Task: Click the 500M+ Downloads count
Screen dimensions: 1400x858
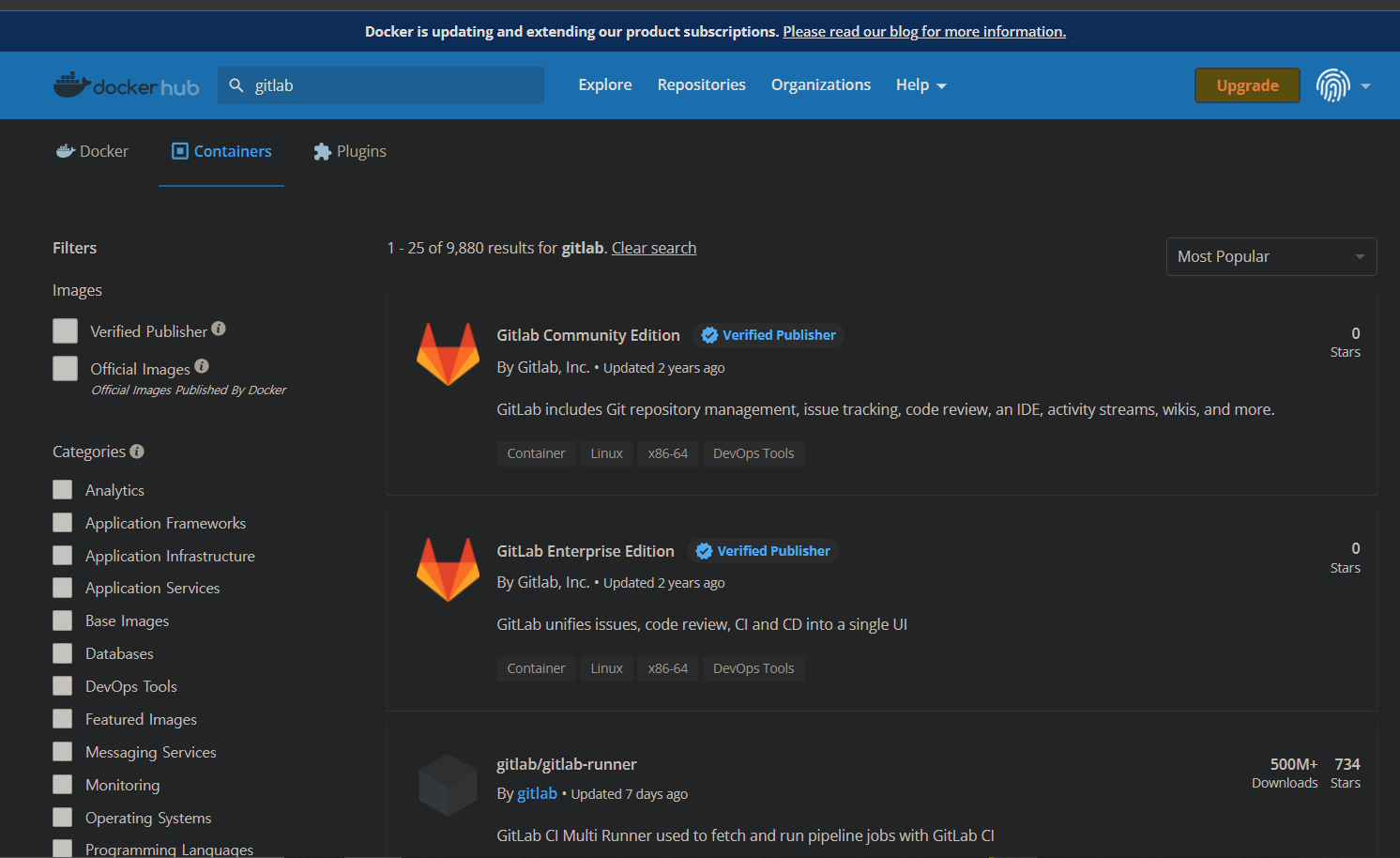Action: (x=1285, y=773)
